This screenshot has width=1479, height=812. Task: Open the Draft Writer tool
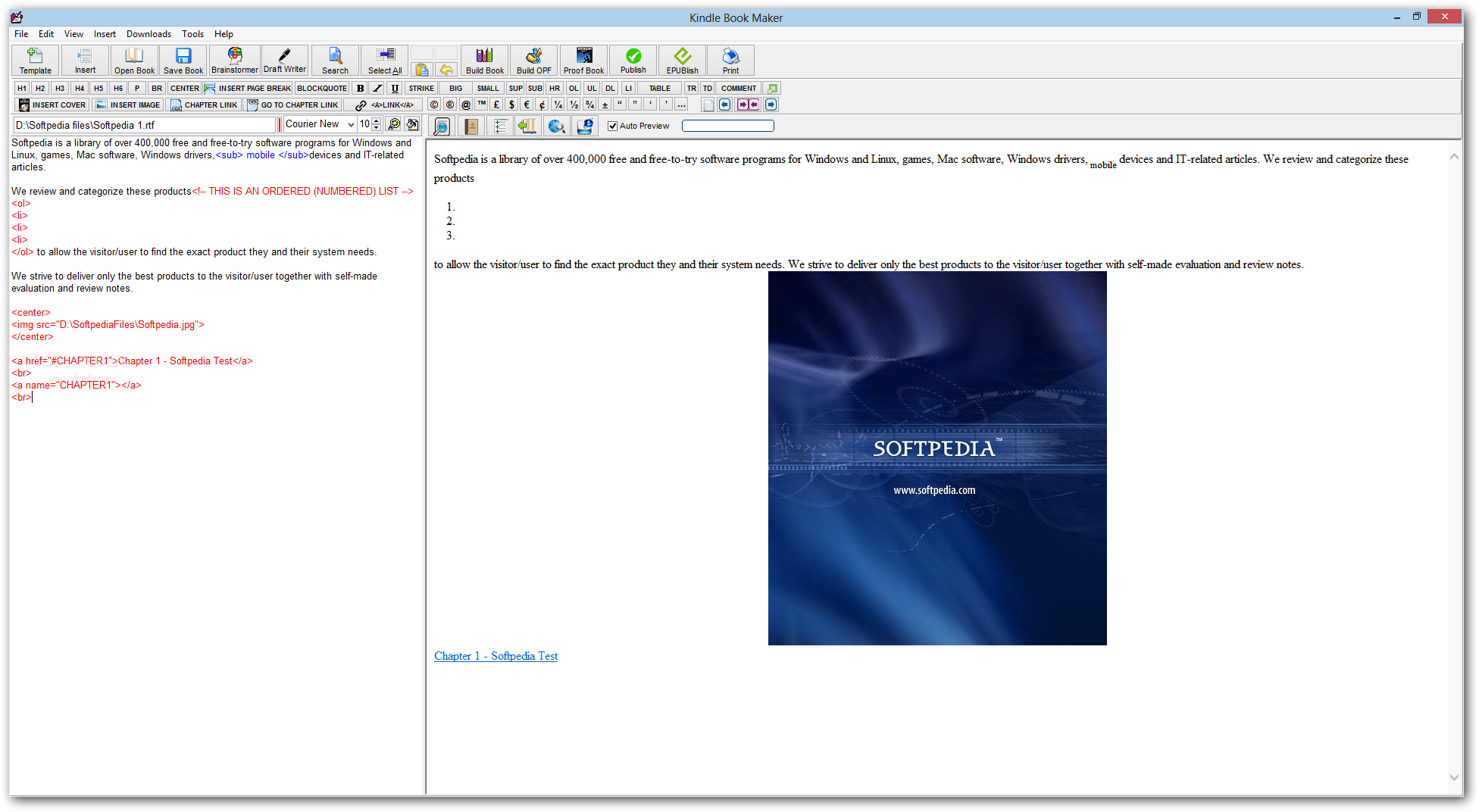pyautogui.click(x=285, y=61)
